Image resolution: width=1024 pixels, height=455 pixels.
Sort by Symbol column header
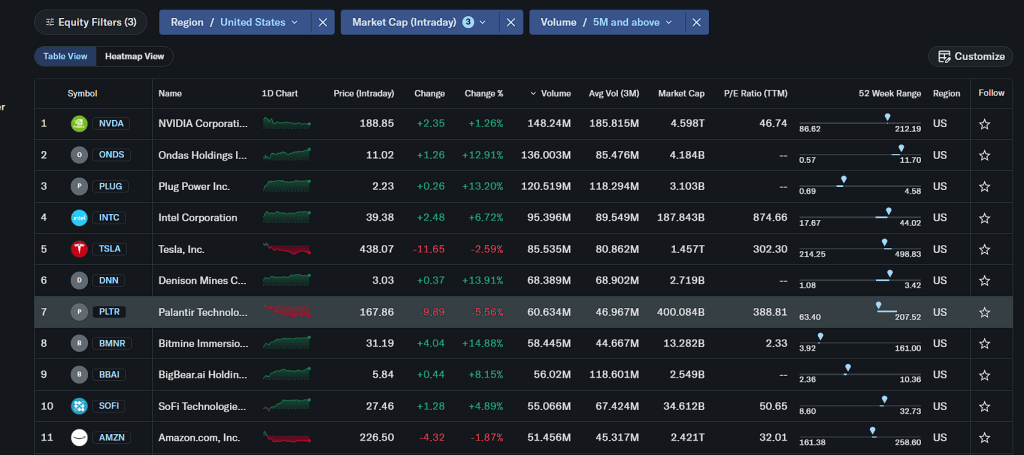coord(82,93)
